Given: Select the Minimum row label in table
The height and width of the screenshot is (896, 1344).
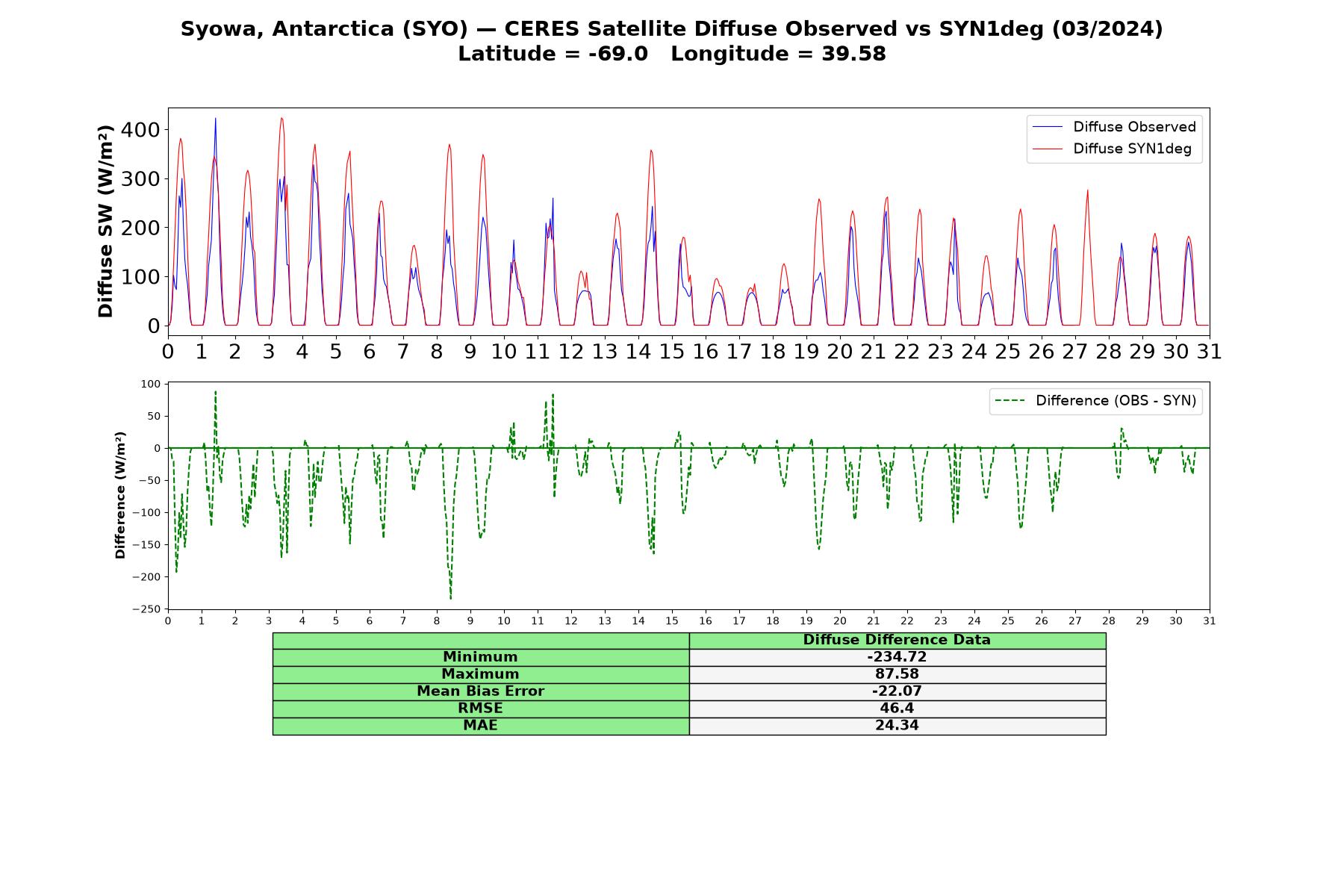Looking at the screenshot, I should point(480,657).
